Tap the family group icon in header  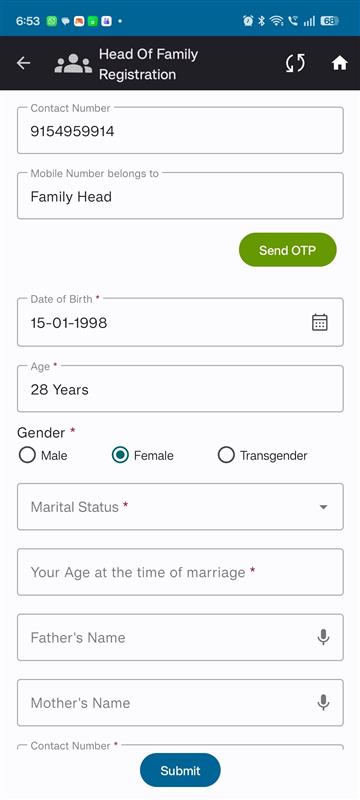[x=73, y=63]
